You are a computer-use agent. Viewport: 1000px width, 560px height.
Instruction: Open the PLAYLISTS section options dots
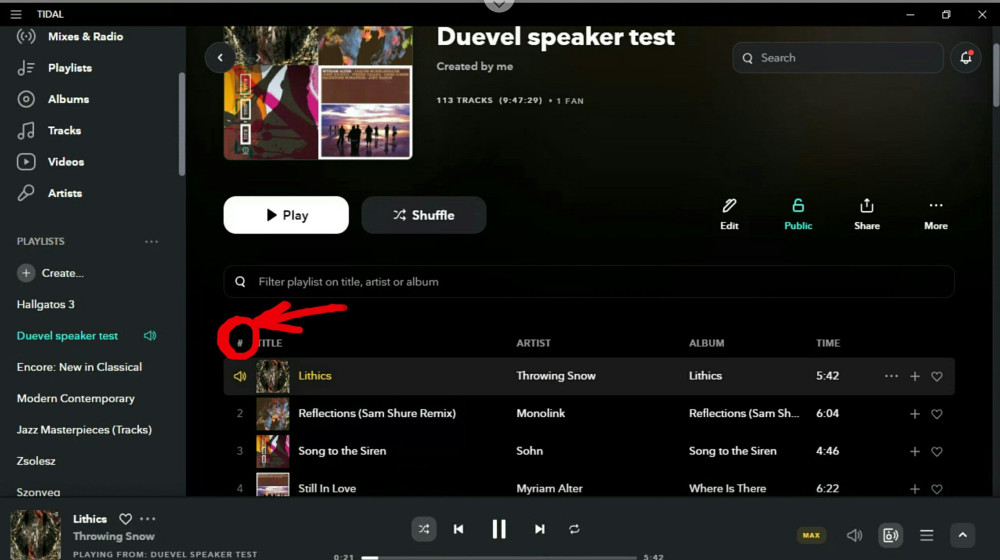pyautogui.click(x=151, y=242)
